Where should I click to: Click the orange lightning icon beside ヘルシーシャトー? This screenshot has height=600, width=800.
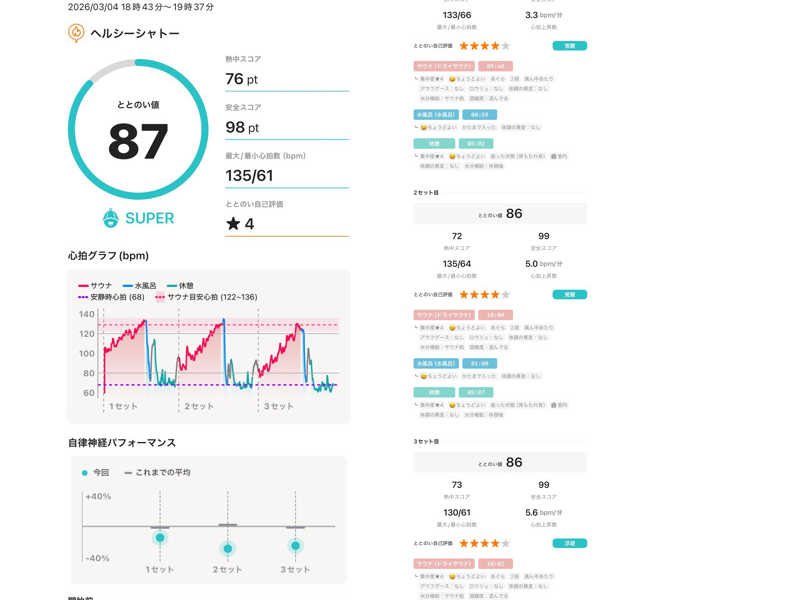[76, 33]
